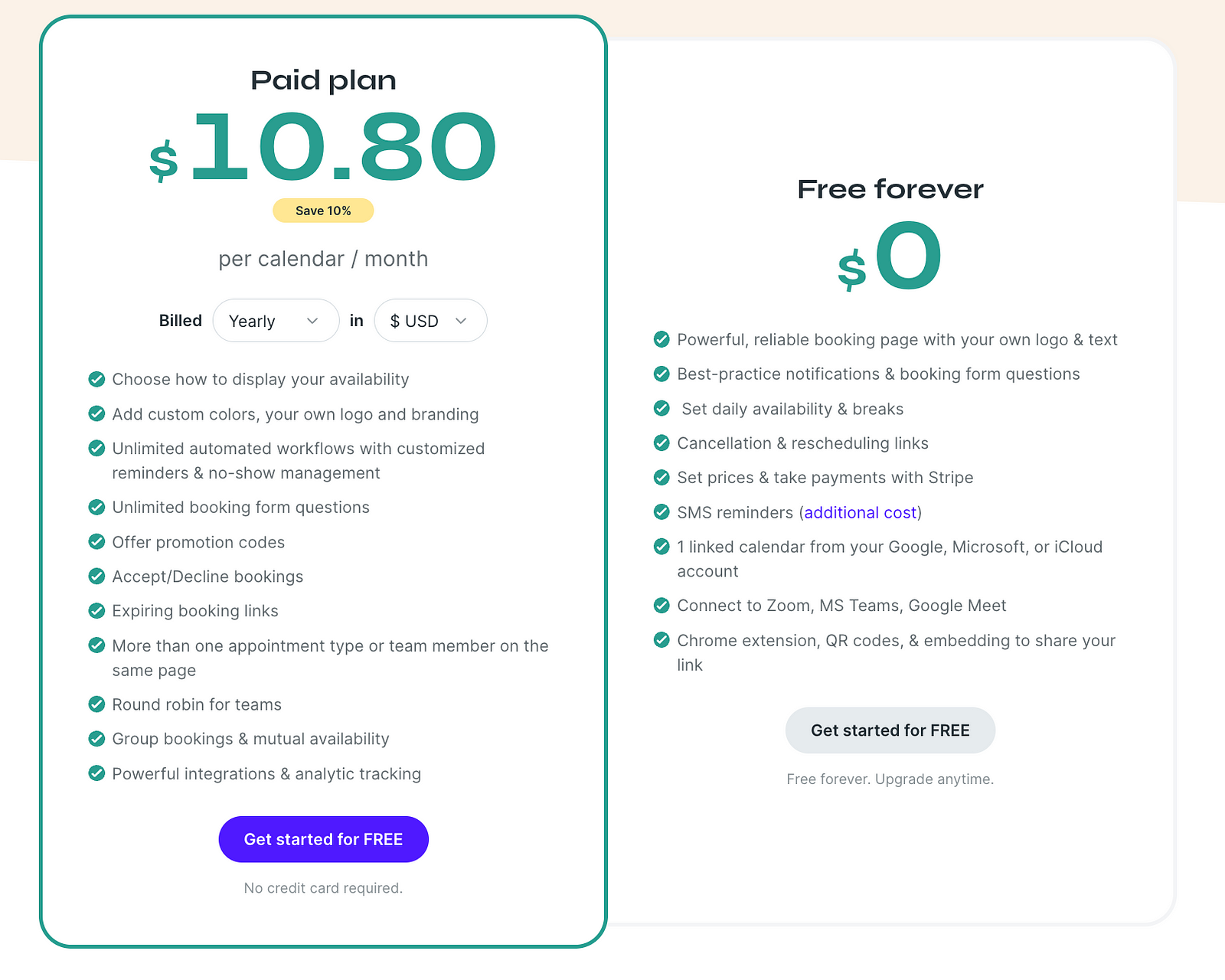The height and width of the screenshot is (980, 1225).
Task: Click checkmark next to Connect to Zoom feature
Action: point(661,606)
